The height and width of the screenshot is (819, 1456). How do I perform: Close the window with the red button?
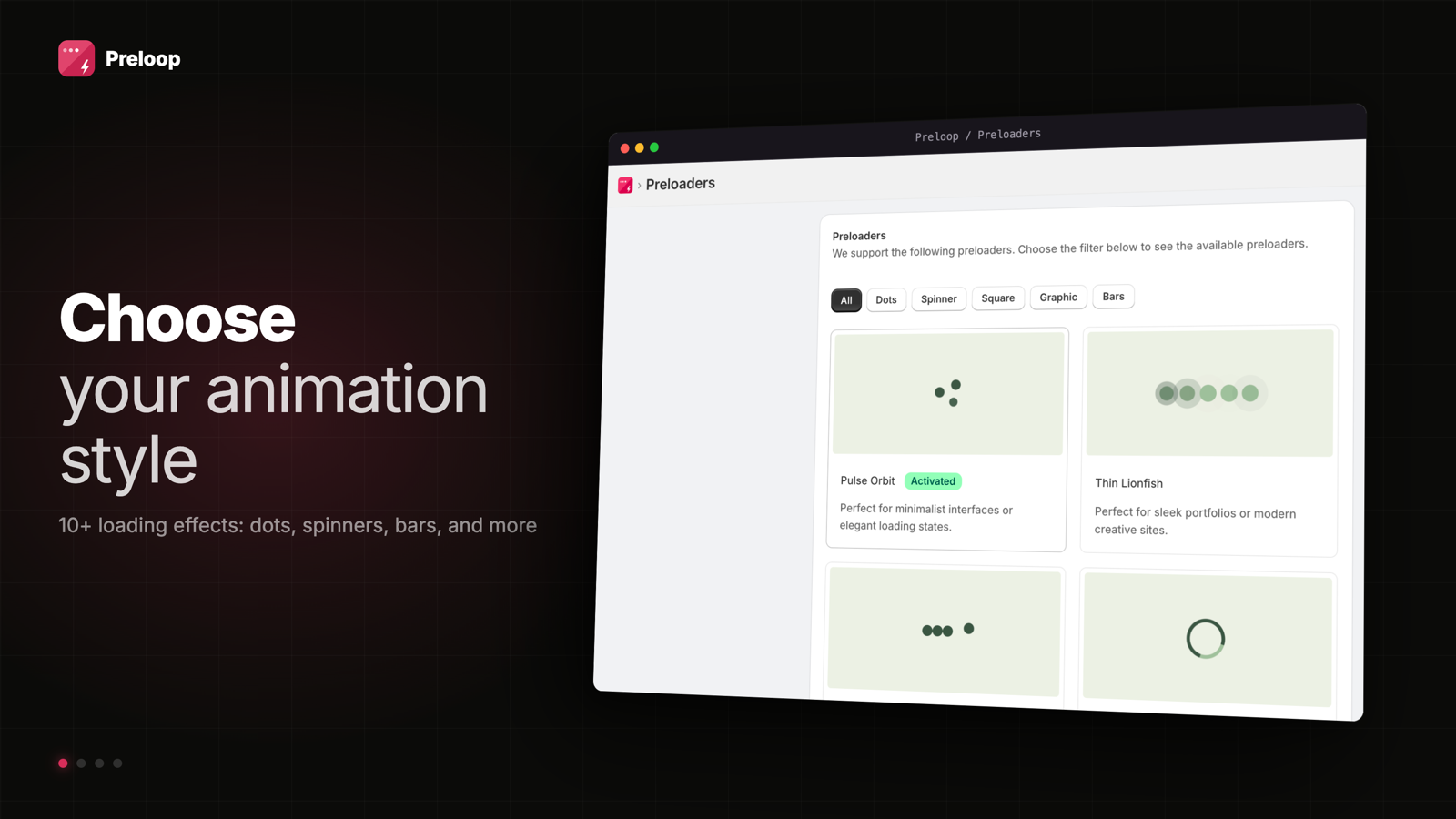point(625,148)
